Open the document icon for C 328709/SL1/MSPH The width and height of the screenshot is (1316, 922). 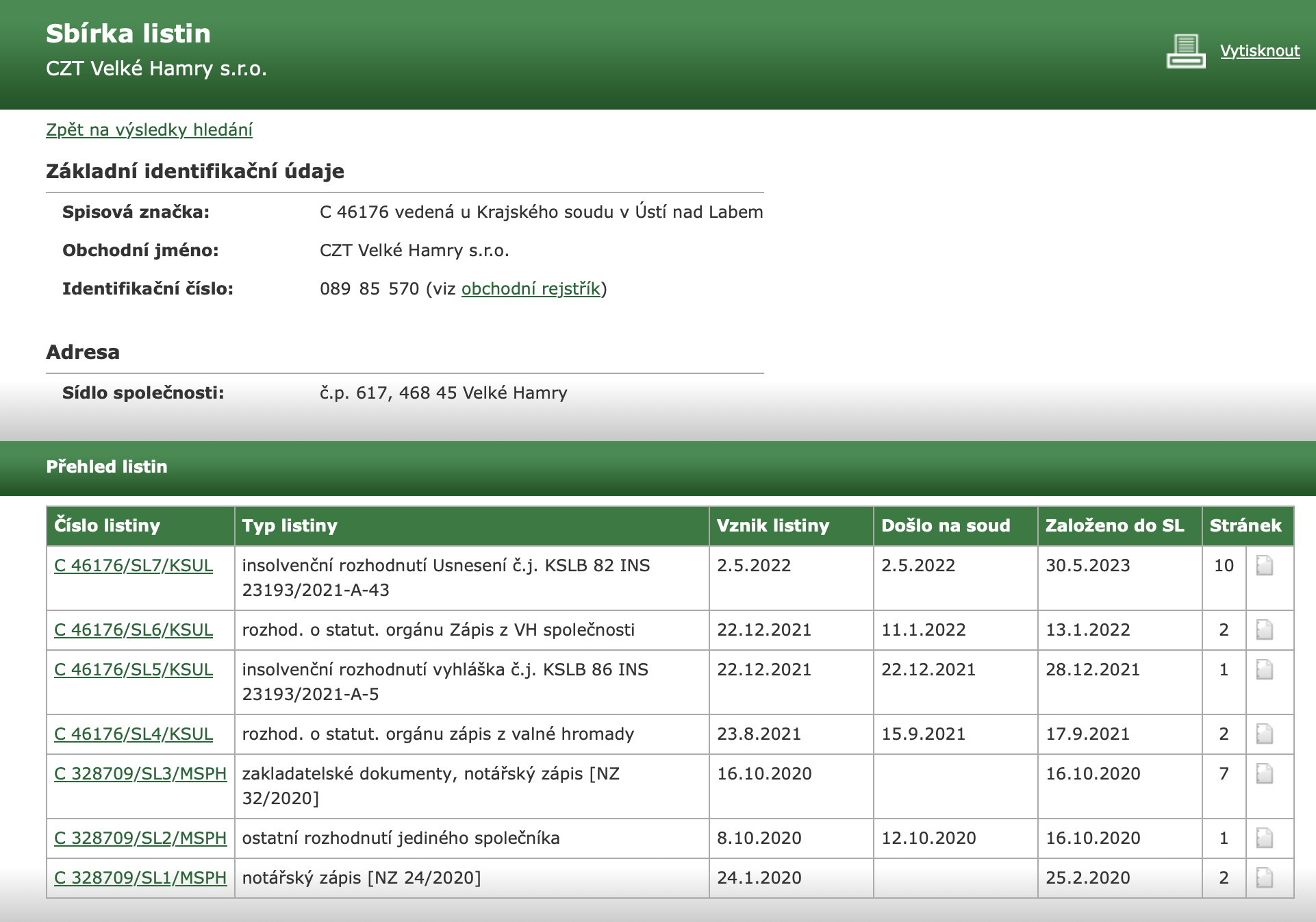[x=1265, y=878]
